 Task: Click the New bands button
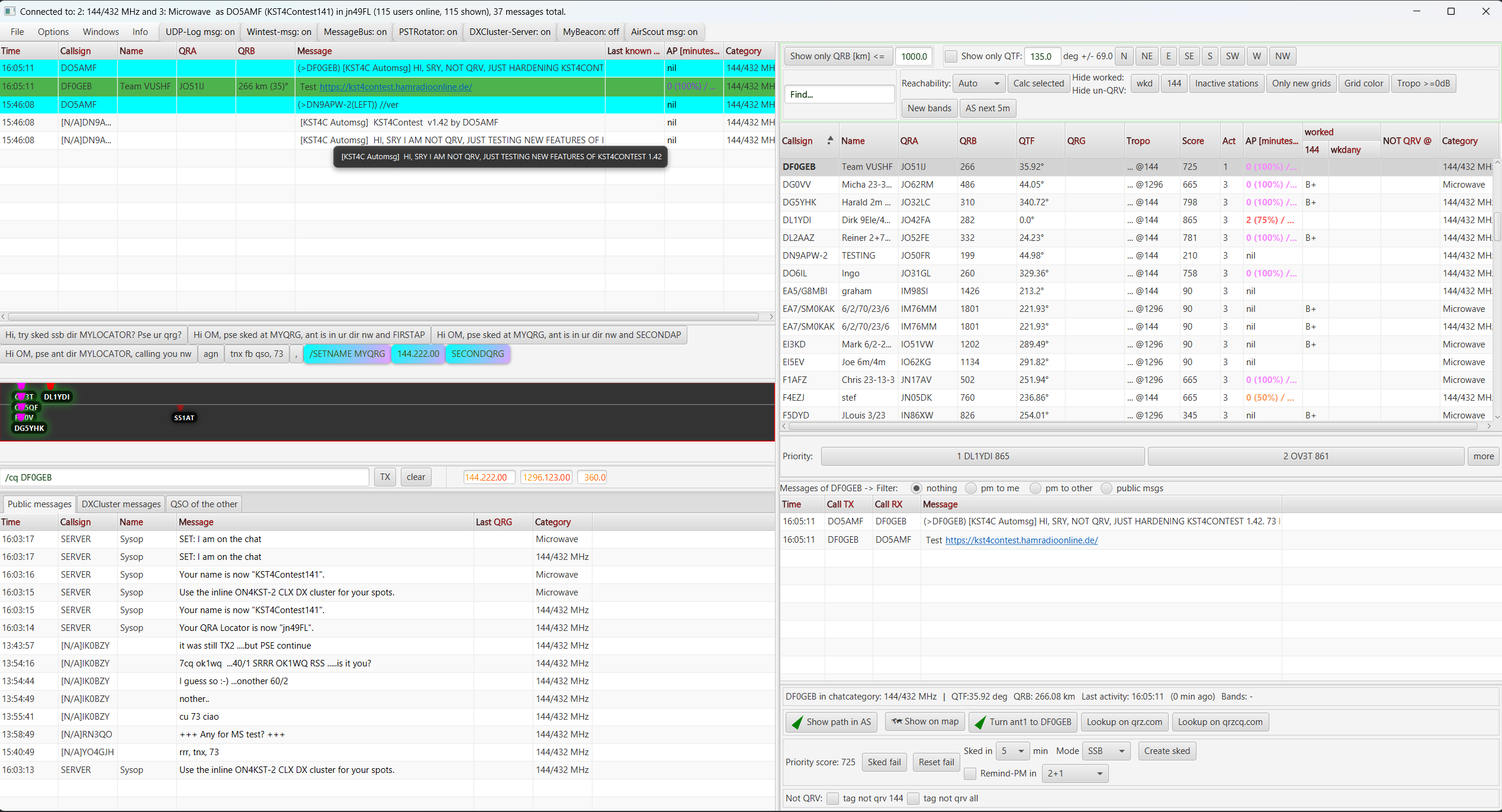point(929,108)
